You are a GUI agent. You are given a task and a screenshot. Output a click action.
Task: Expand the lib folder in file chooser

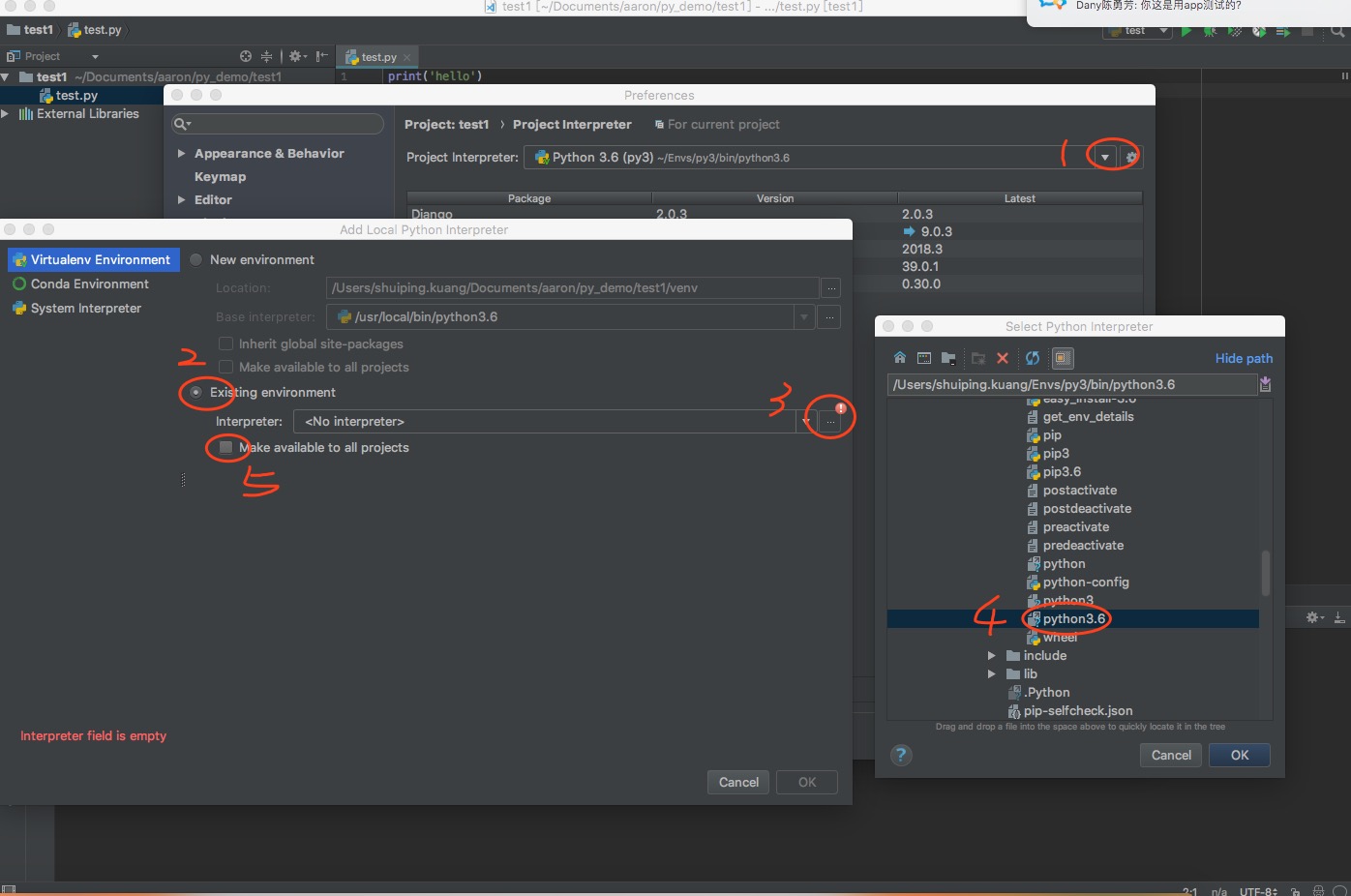(x=991, y=673)
